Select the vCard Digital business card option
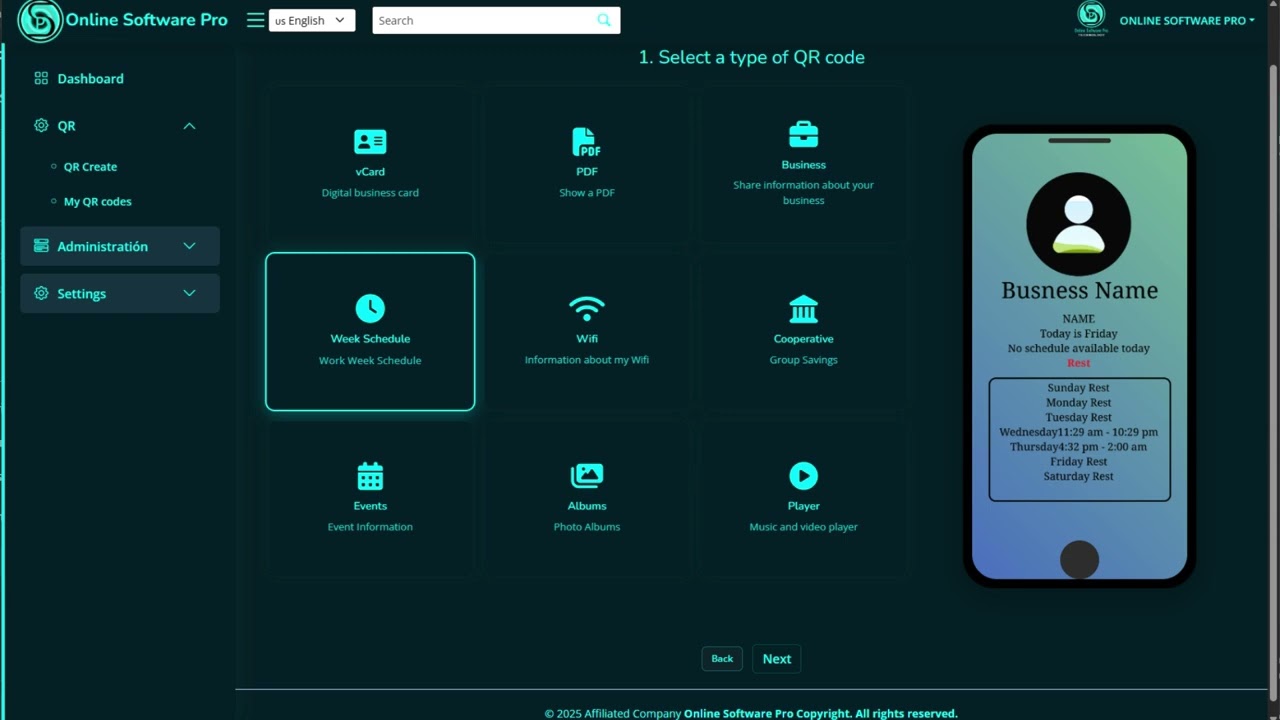The height and width of the screenshot is (720, 1280). pos(370,165)
